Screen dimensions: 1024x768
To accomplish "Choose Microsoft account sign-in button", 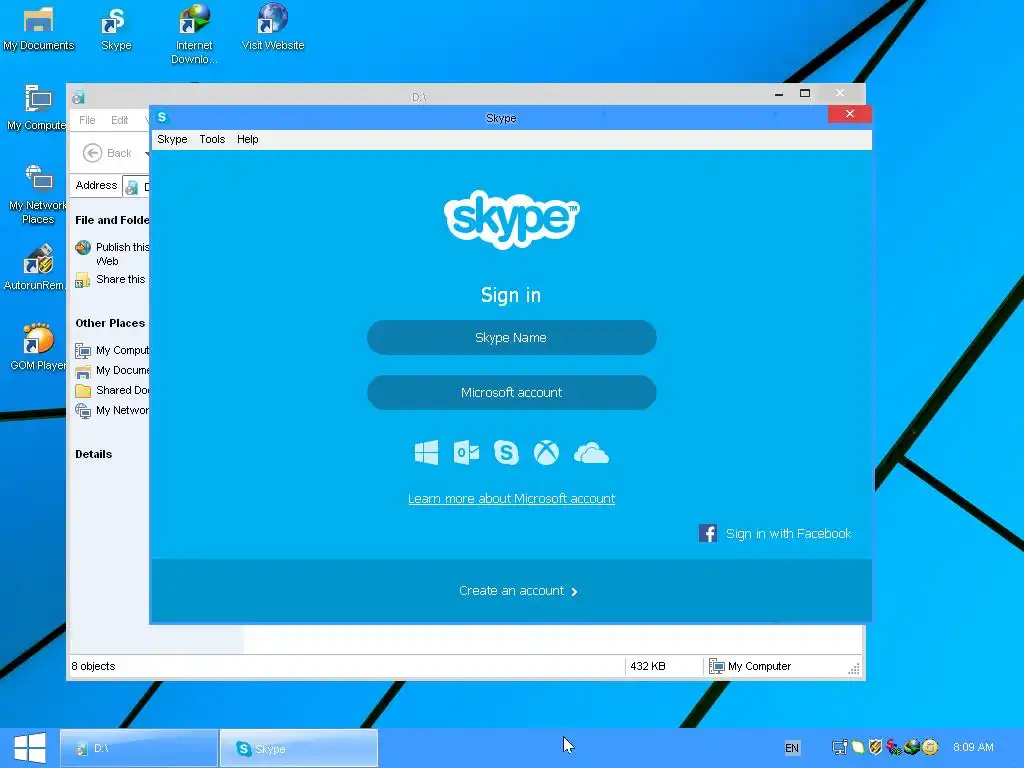I will pos(511,392).
